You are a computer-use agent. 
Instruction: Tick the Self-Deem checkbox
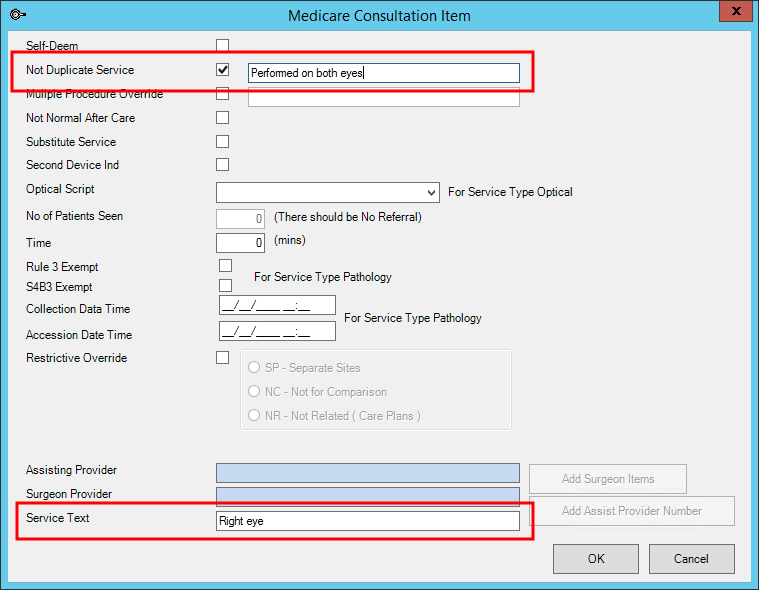tap(223, 45)
